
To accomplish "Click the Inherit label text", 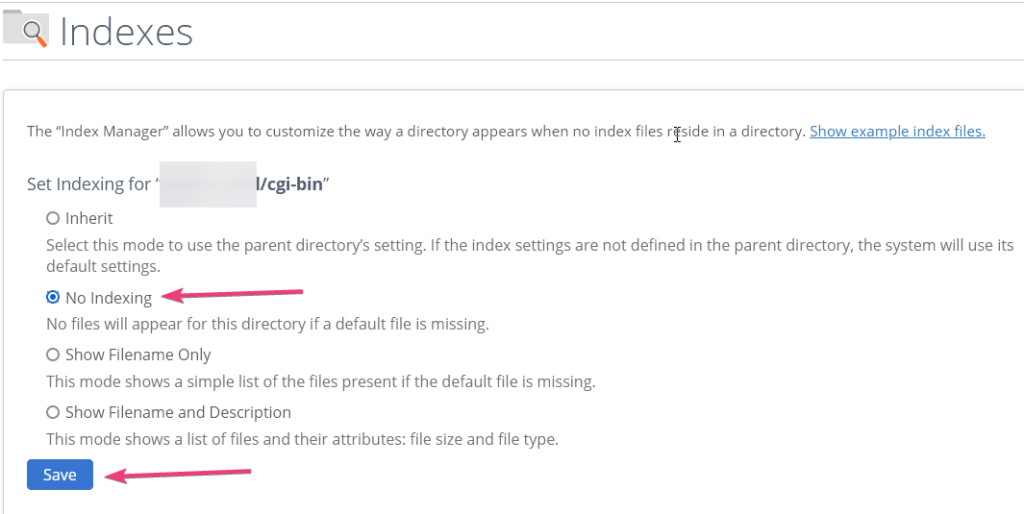I will click(x=89, y=218).
